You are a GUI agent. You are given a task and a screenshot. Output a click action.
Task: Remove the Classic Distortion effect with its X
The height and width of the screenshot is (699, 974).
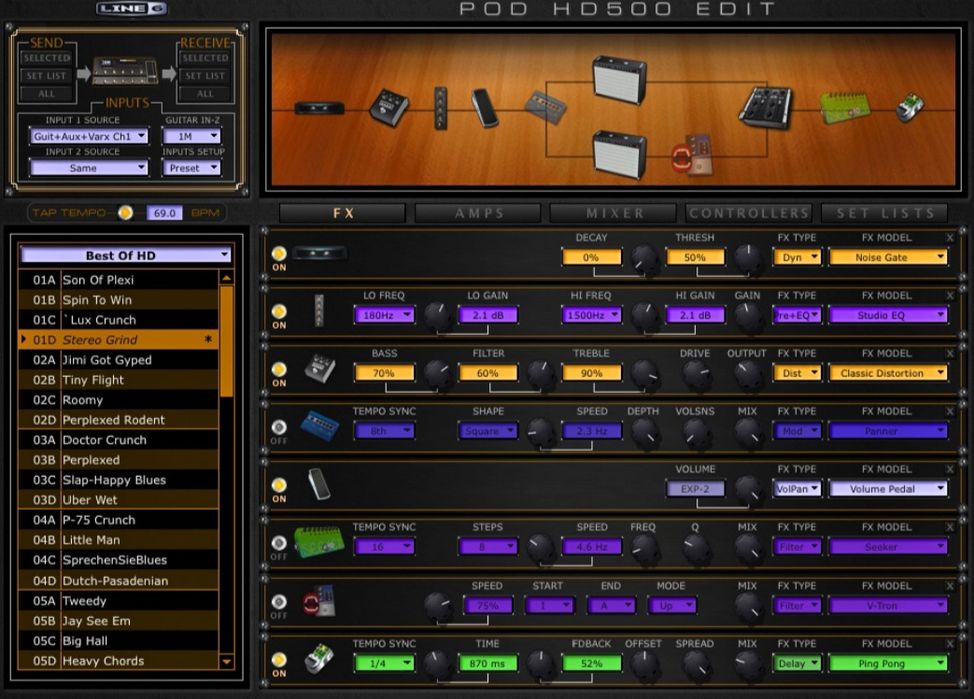coord(950,353)
